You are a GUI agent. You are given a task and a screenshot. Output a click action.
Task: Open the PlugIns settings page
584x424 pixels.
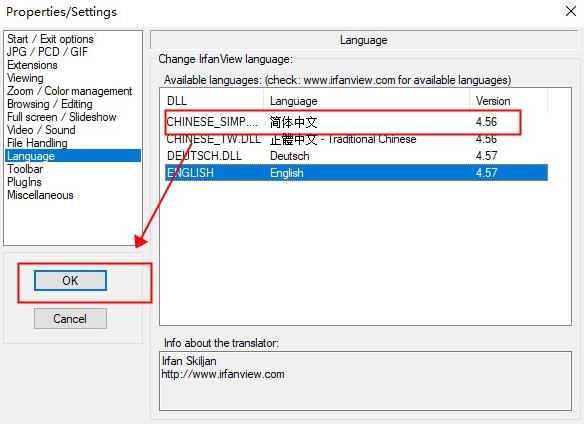click(25, 182)
